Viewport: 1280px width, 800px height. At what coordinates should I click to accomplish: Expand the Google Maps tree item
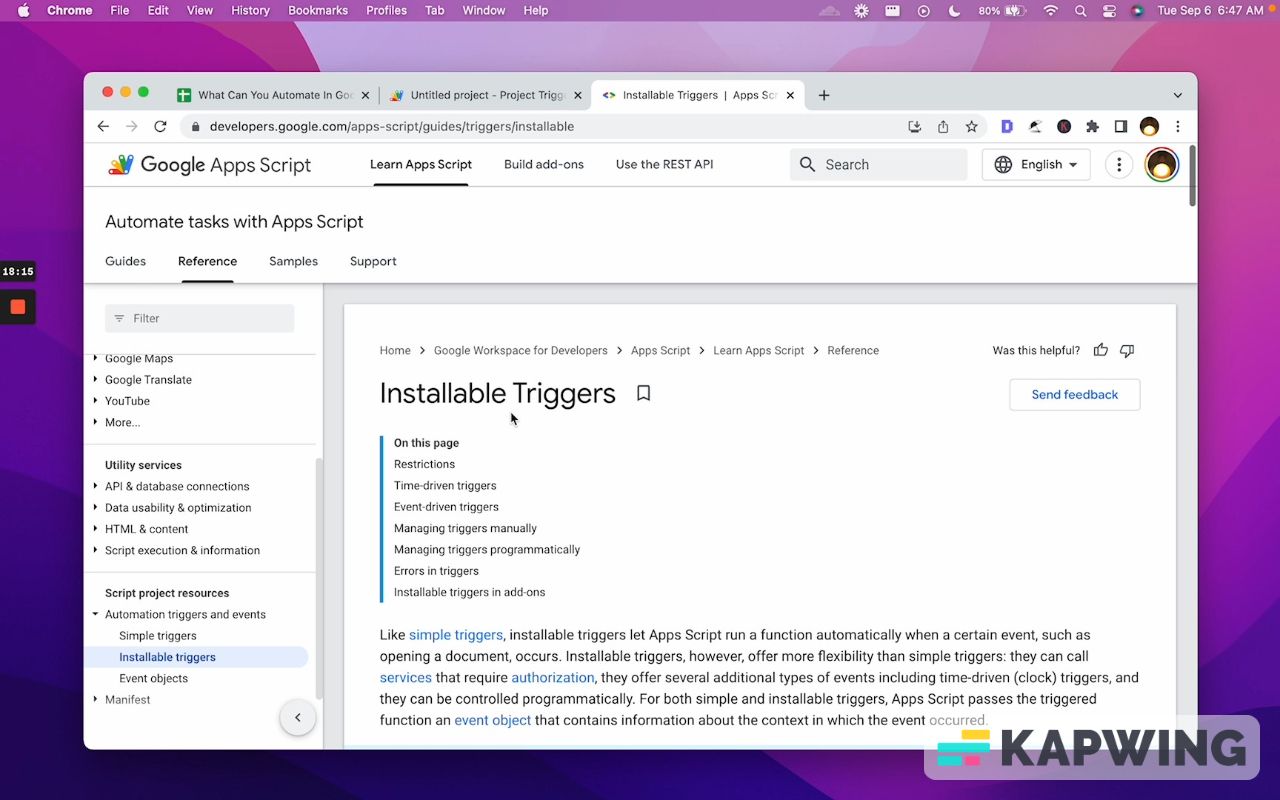click(96, 358)
